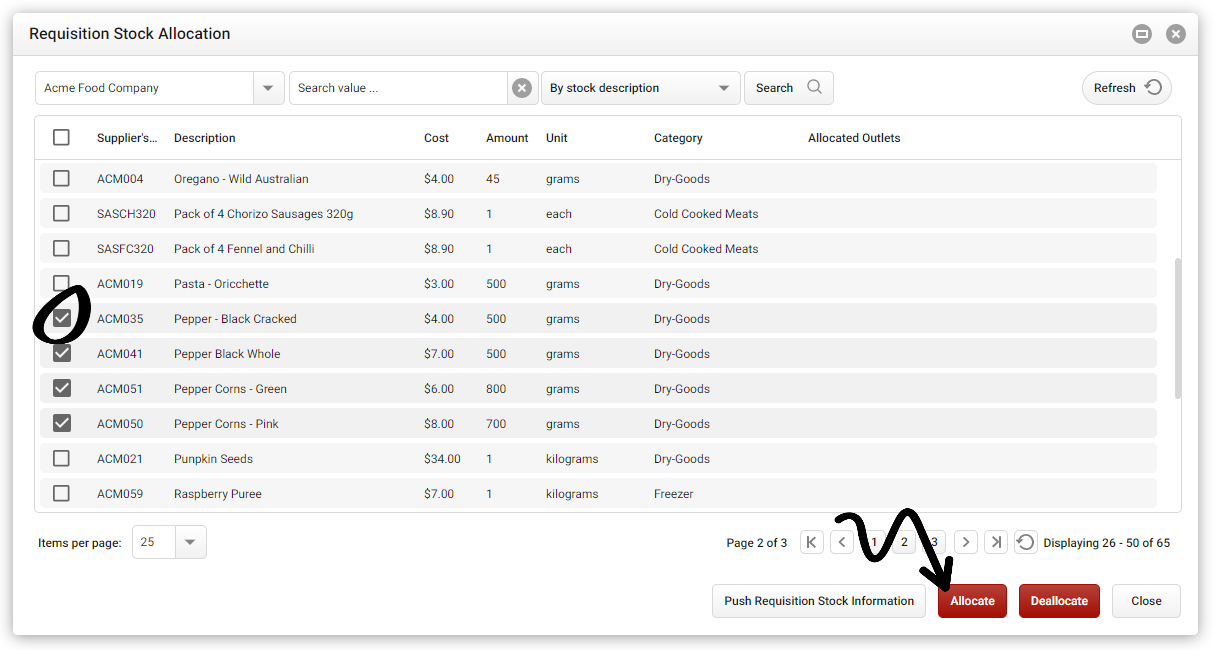
Task: Open the Acme Food Company dropdown
Action: tap(267, 88)
